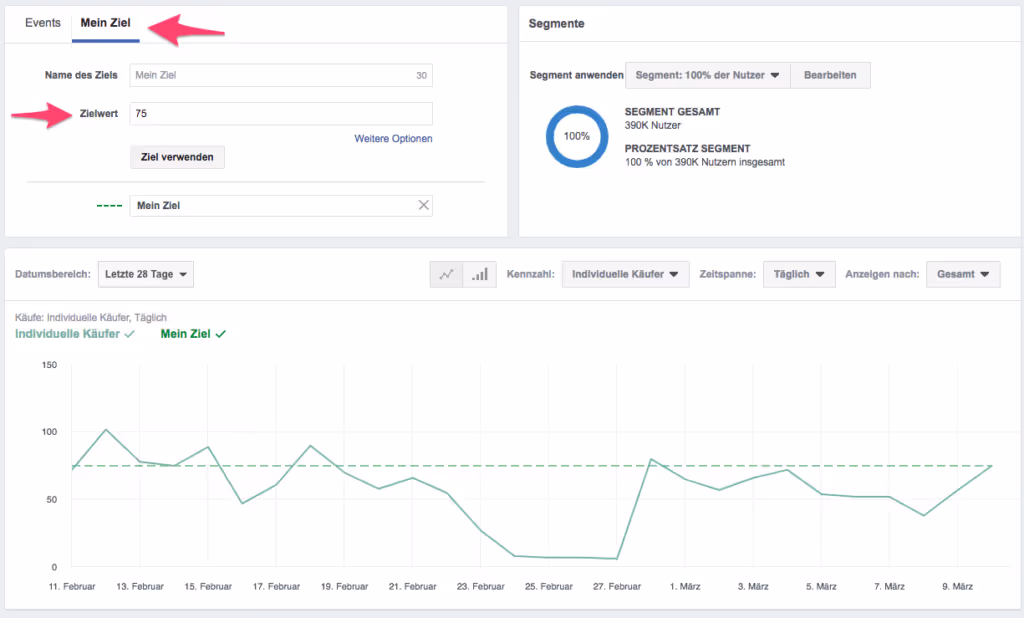
Task: Click the 11. Februar axis label
Action: [x=72, y=587]
